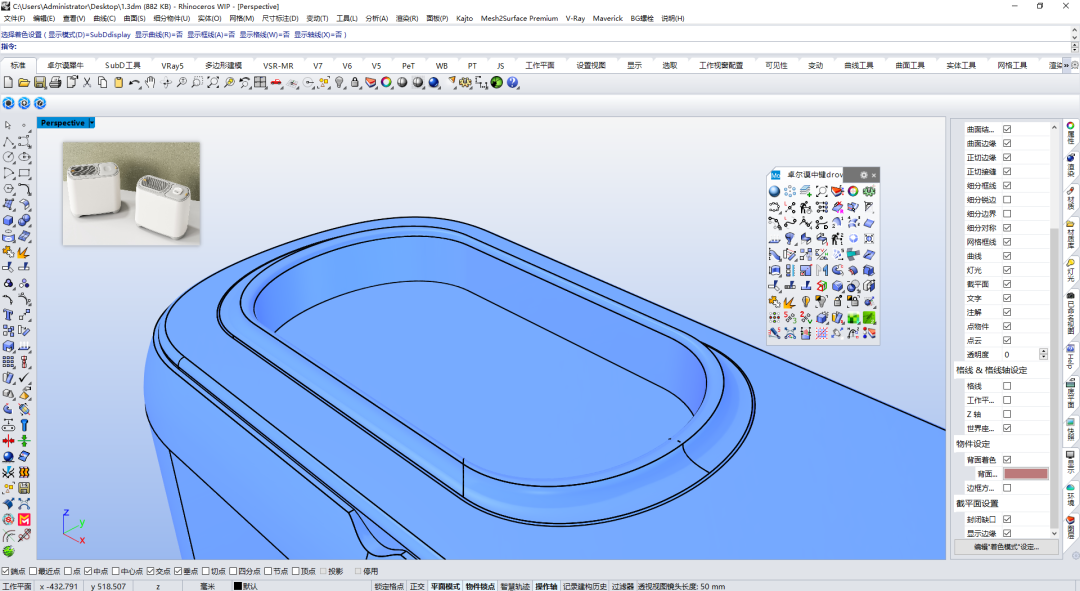Open the layers panel icon in toolbar
1080x591 pixels.
pyautogui.click(x=371, y=83)
